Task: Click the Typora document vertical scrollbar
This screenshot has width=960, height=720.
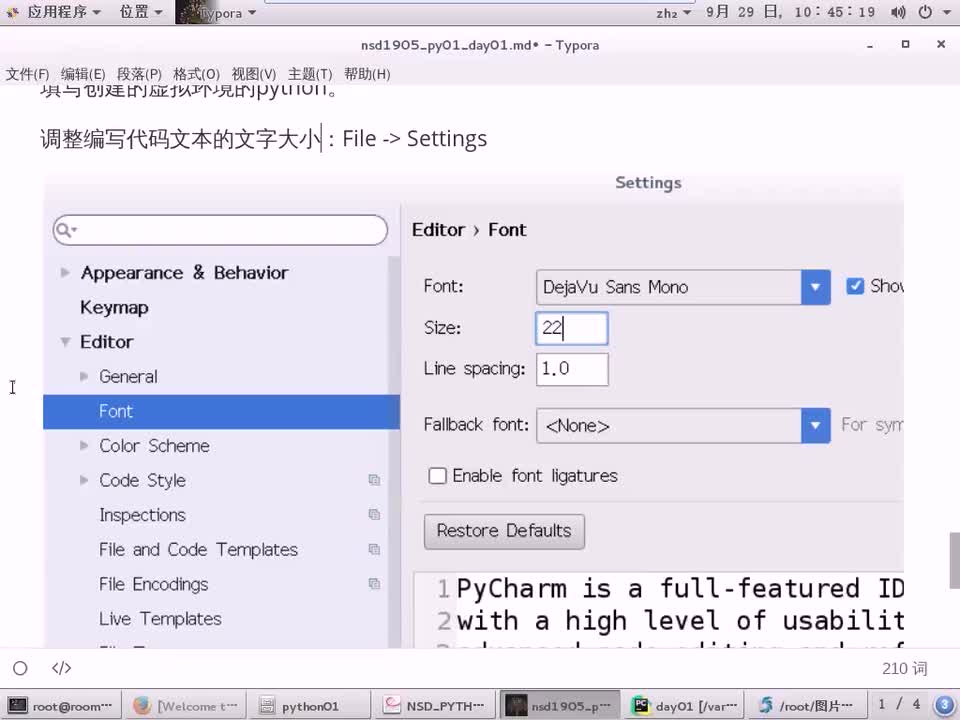Action: tap(954, 560)
